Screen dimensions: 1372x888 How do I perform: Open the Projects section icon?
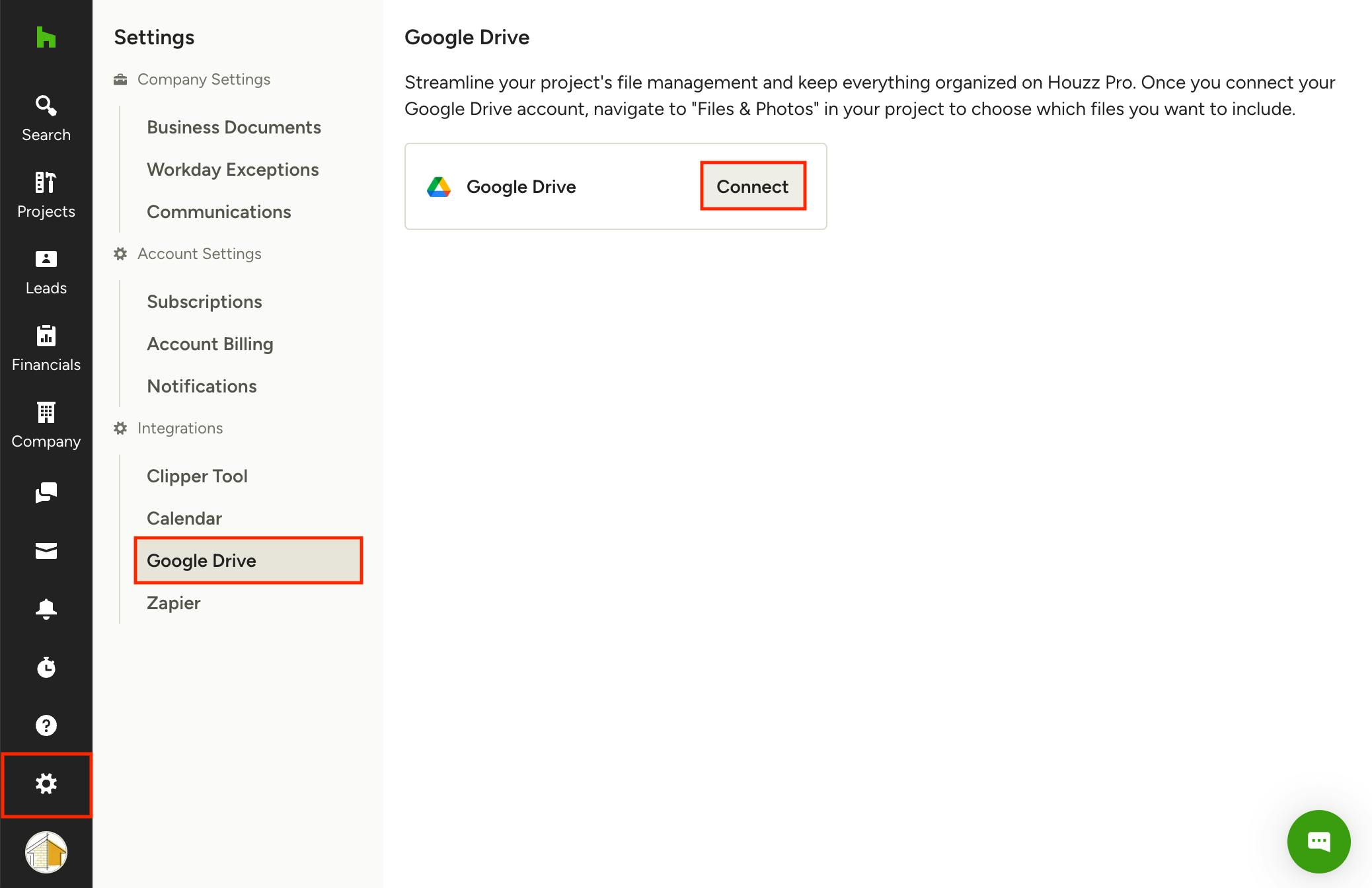46,195
